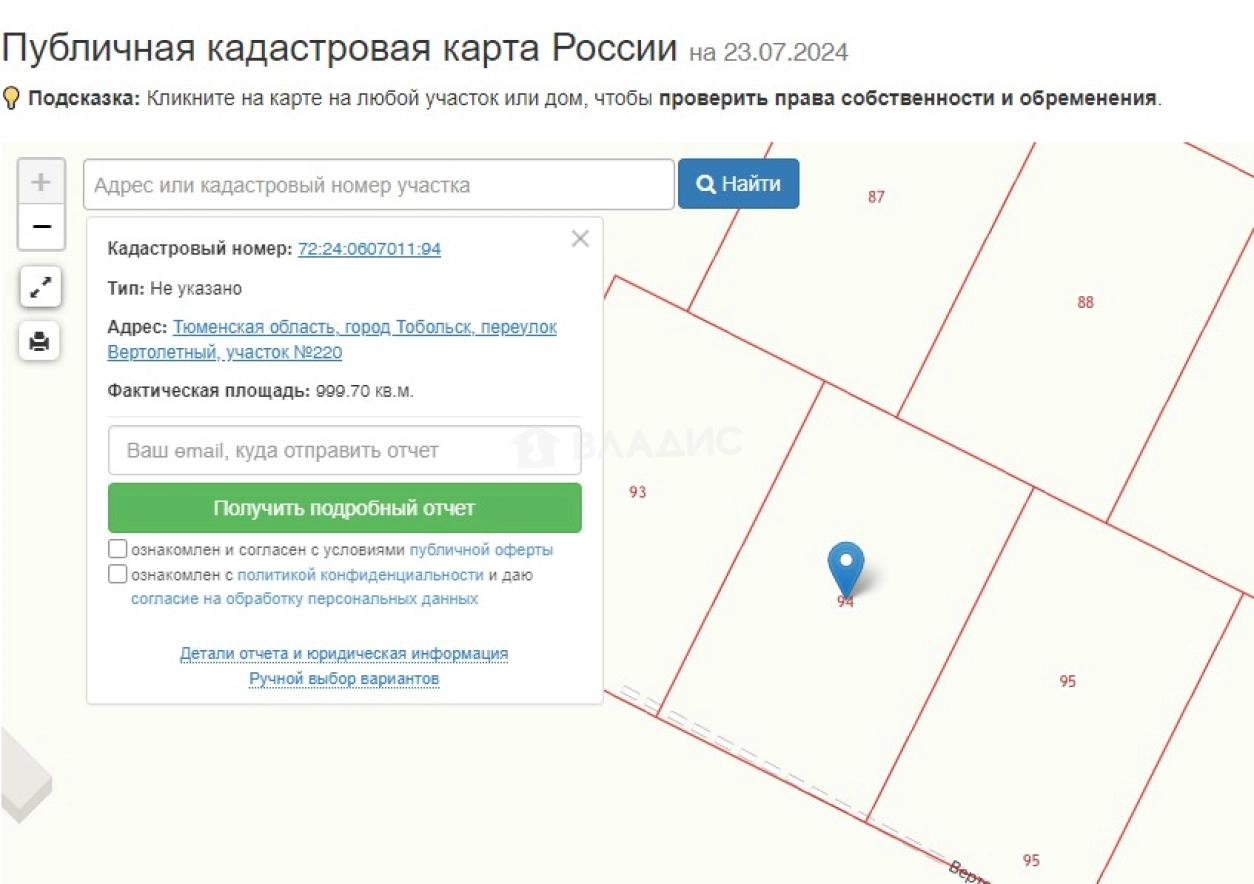Open cadastral number 72:24:0607011:94 link
Screen dimensions: 1254x884
[x=369, y=249]
